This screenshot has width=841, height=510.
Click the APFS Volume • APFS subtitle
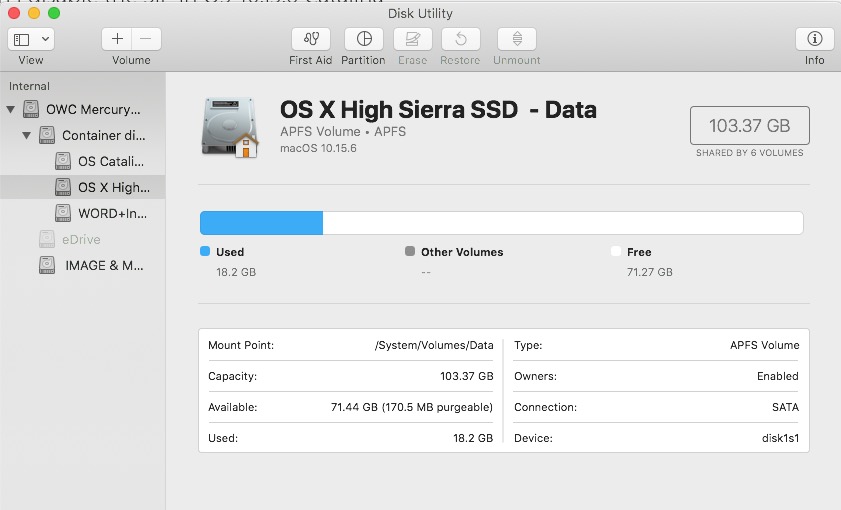point(343,131)
